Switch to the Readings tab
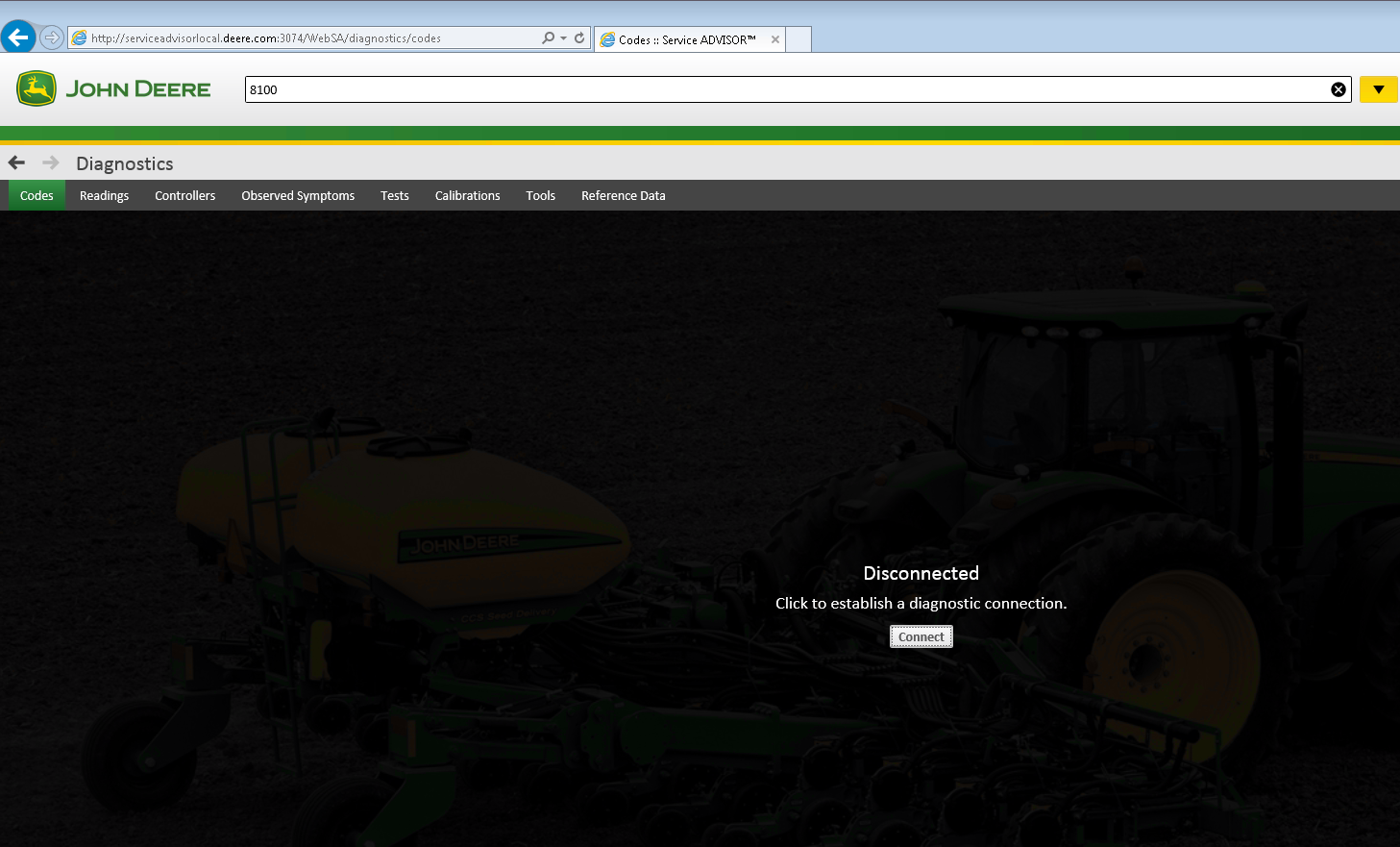 104,195
